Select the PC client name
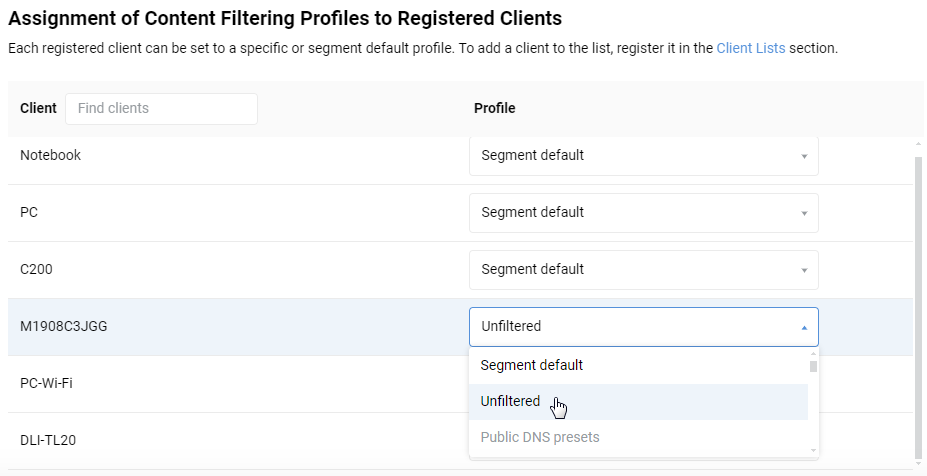The image size is (927, 476). [x=29, y=213]
